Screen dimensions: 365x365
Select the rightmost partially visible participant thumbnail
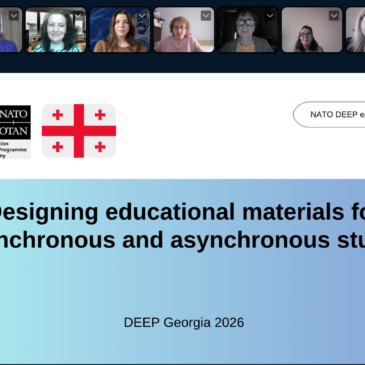click(355, 30)
